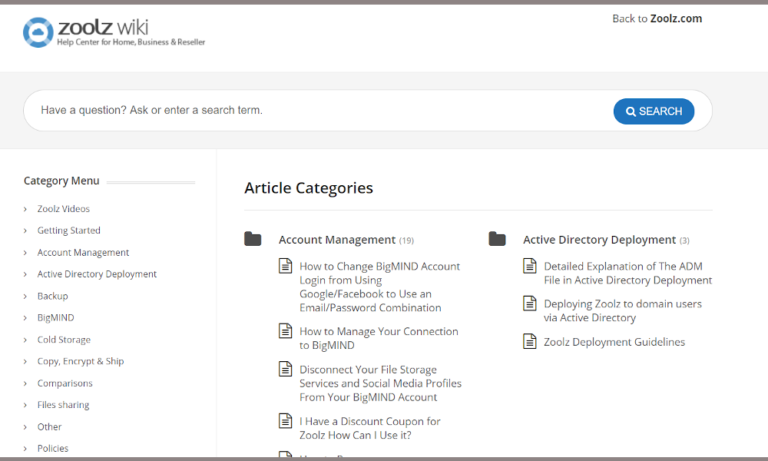Open Files sharing category in sidebar
This screenshot has width=768, height=461.
click(64, 405)
